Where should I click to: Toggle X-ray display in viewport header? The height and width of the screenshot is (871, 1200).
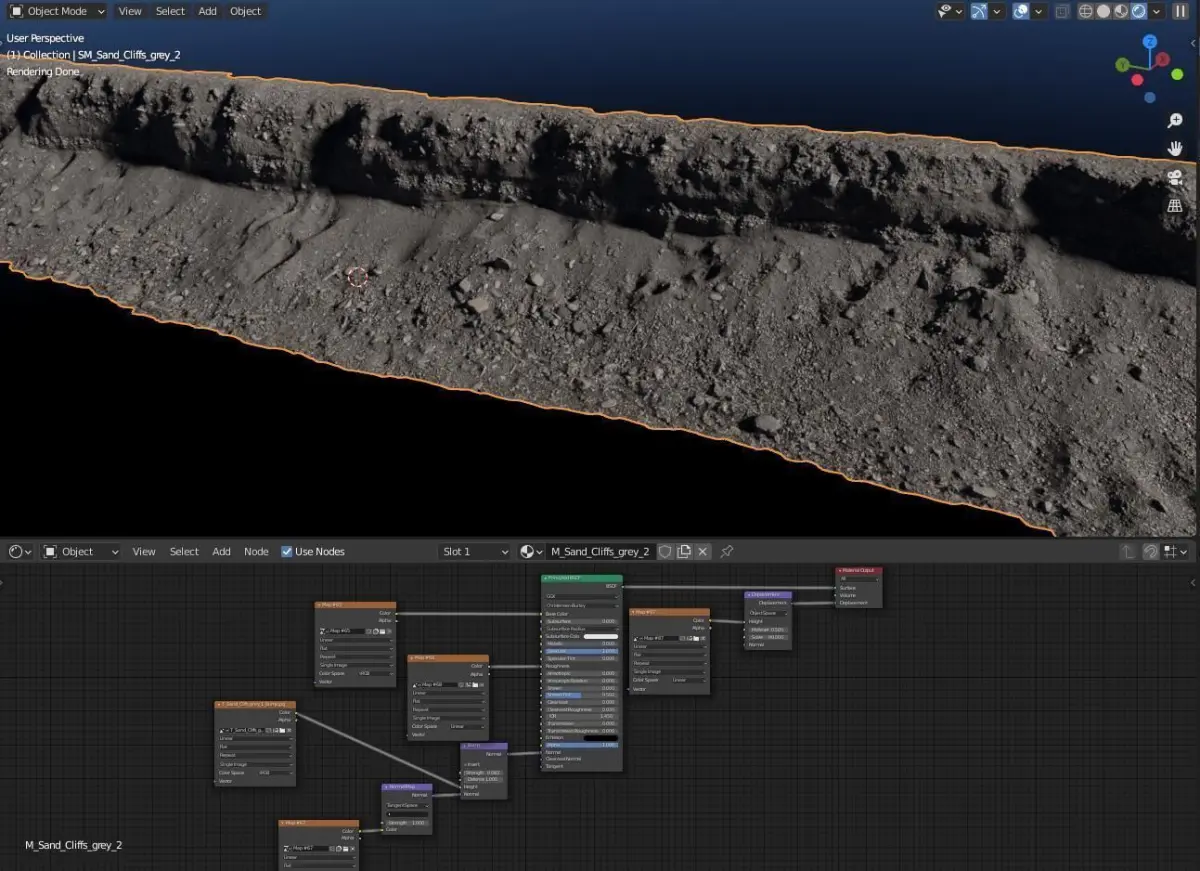coord(1062,11)
